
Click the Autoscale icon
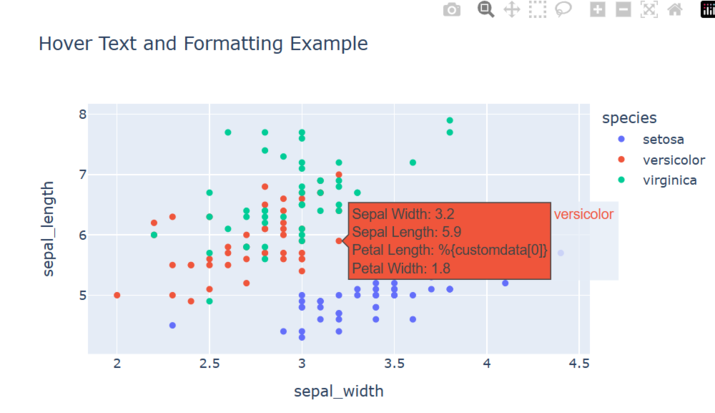pyautogui.click(x=649, y=10)
